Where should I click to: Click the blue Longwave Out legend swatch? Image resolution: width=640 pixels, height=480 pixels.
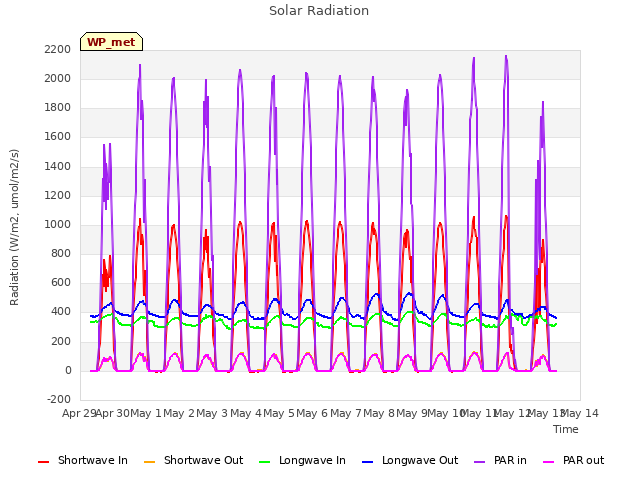pyautogui.click(x=368, y=462)
